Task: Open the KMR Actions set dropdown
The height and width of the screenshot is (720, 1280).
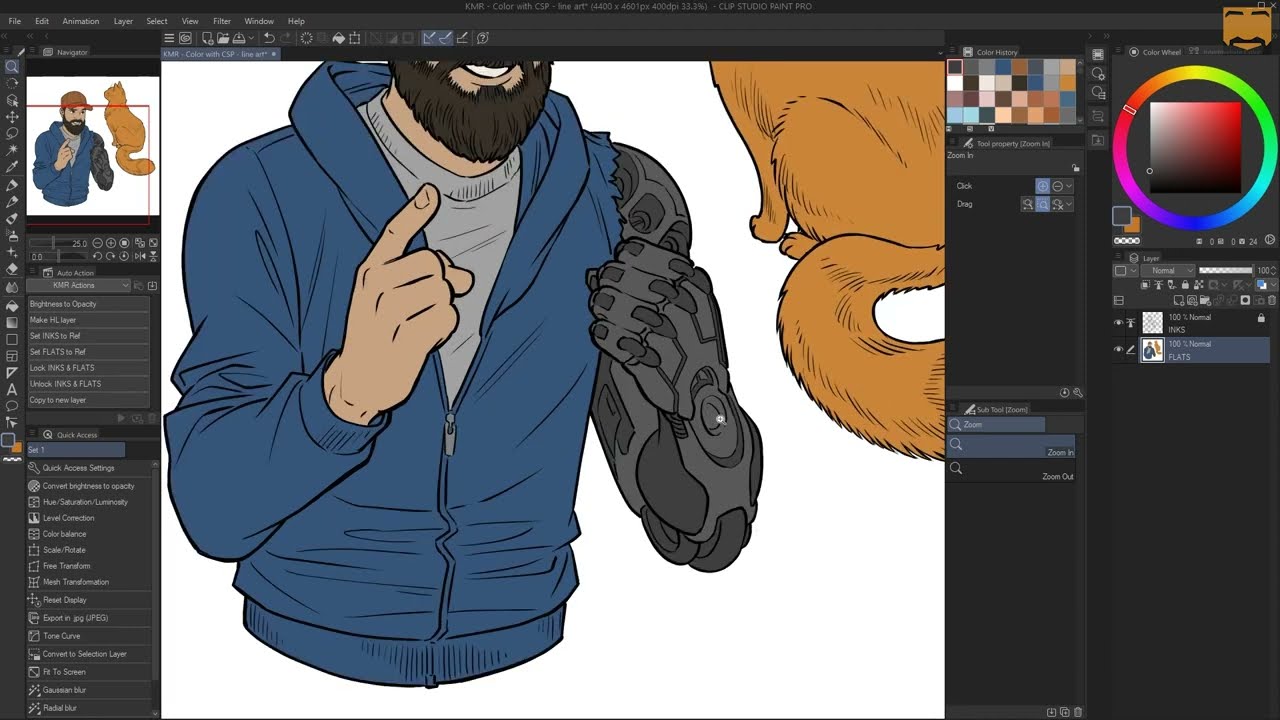Action: [x=78, y=285]
